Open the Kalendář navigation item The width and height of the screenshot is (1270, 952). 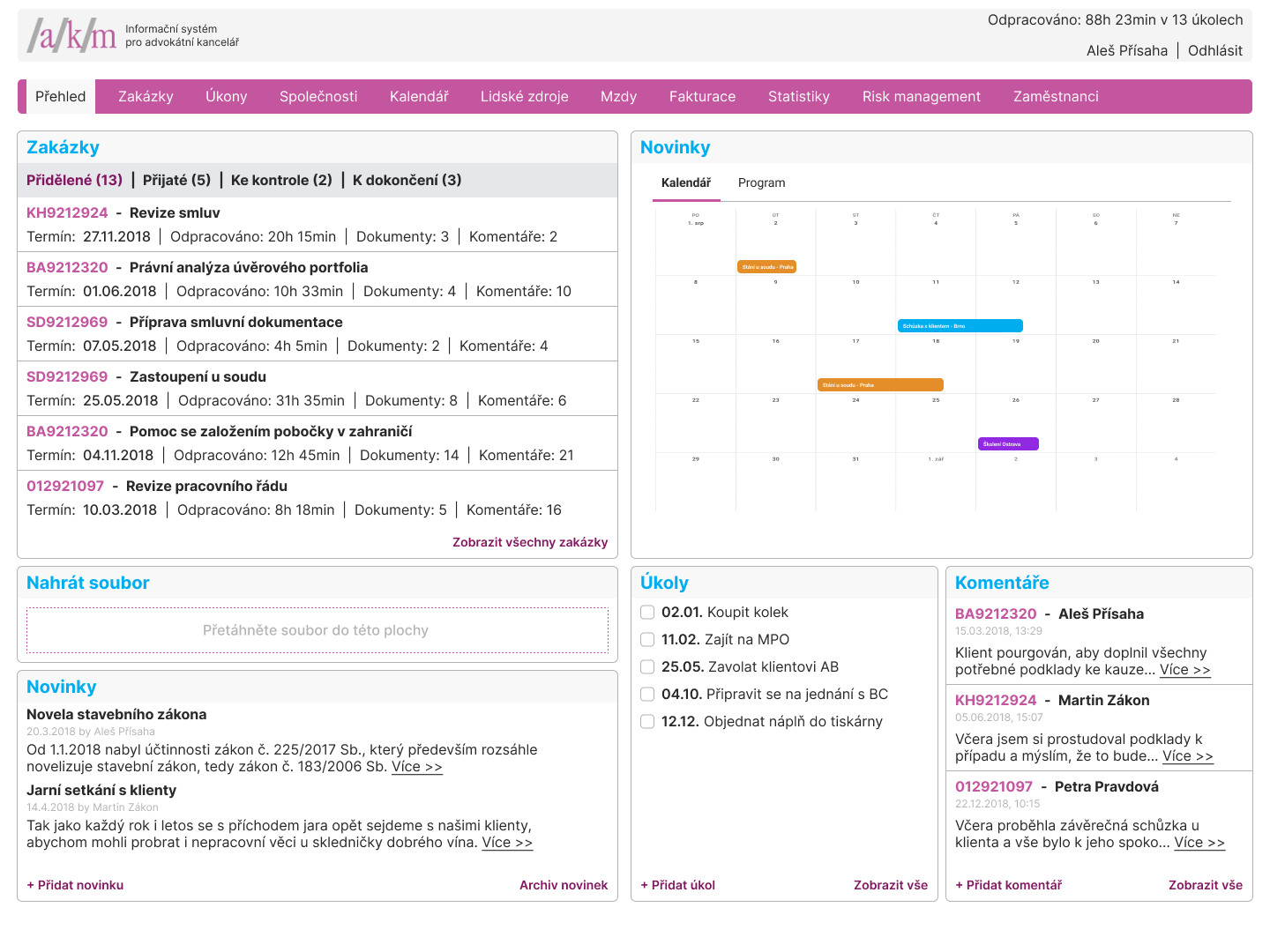tap(419, 97)
